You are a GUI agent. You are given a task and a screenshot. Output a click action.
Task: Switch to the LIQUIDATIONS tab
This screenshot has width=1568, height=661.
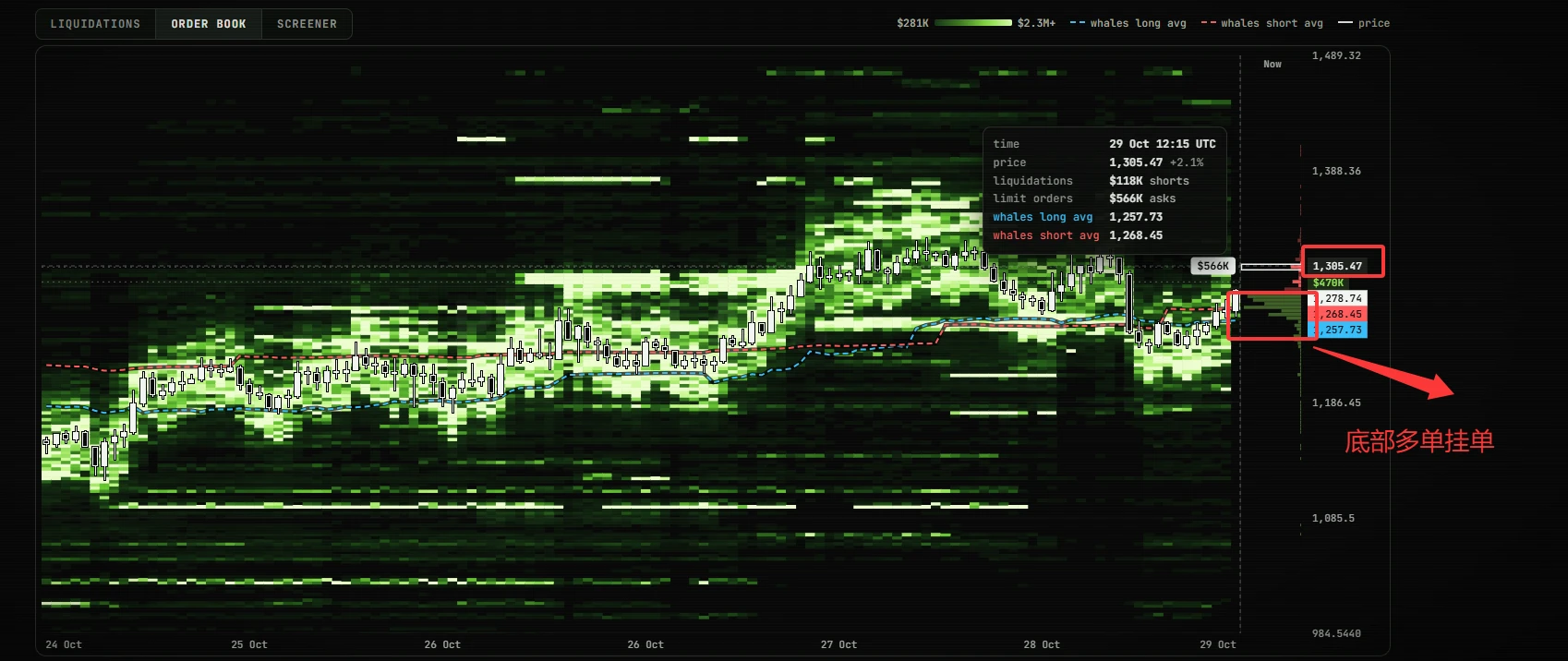[x=95, y=24]
